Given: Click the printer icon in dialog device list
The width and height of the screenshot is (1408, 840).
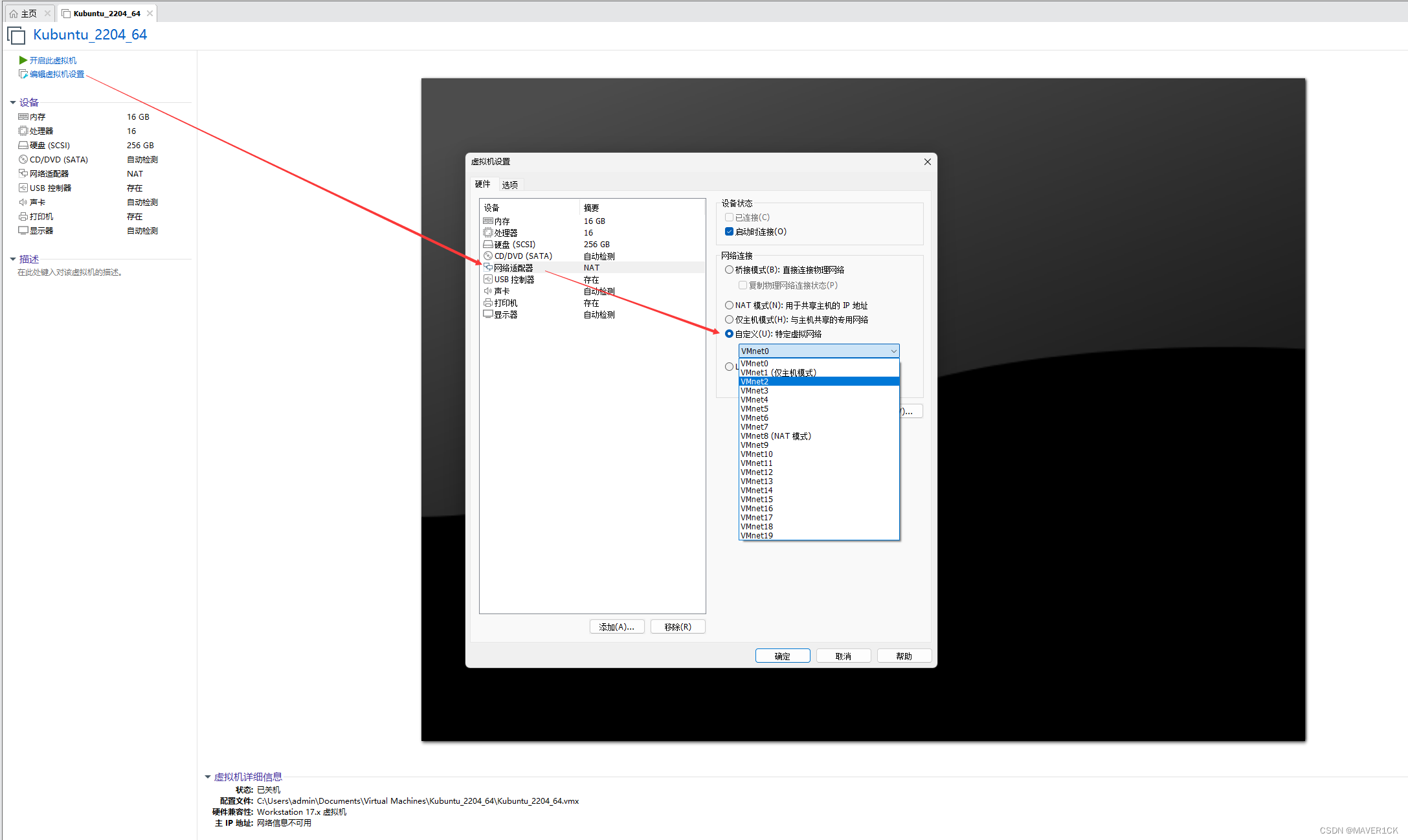Looking at the screenshot, I should point(488,303).
